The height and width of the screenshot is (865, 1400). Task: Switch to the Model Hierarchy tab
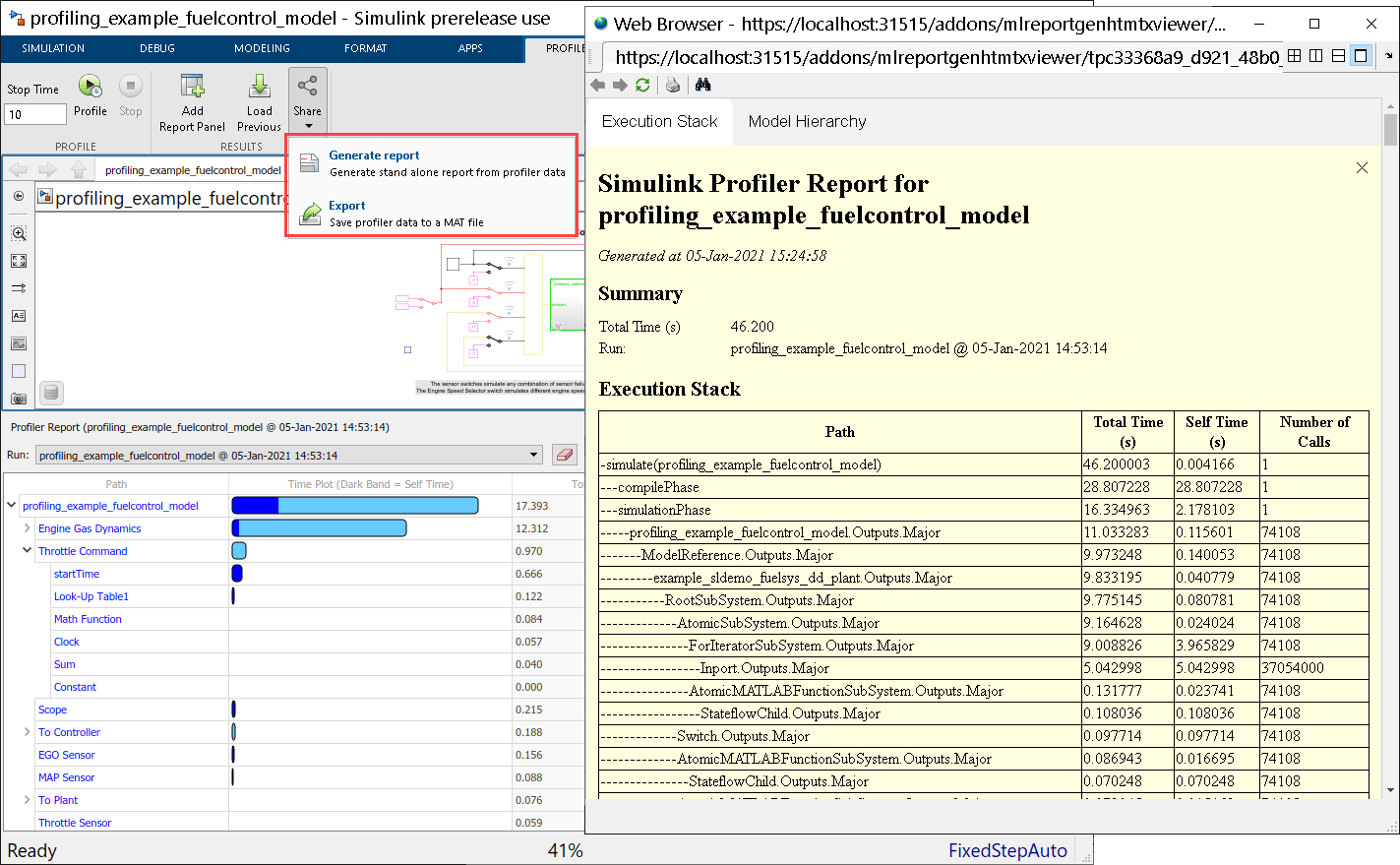808,122
